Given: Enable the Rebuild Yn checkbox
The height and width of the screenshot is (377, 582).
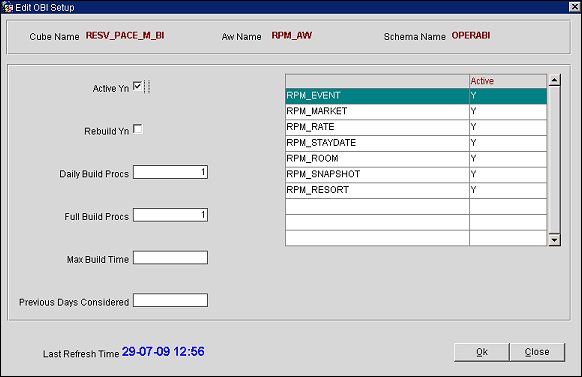Looking at the screenshot, I should pos(137,129).
